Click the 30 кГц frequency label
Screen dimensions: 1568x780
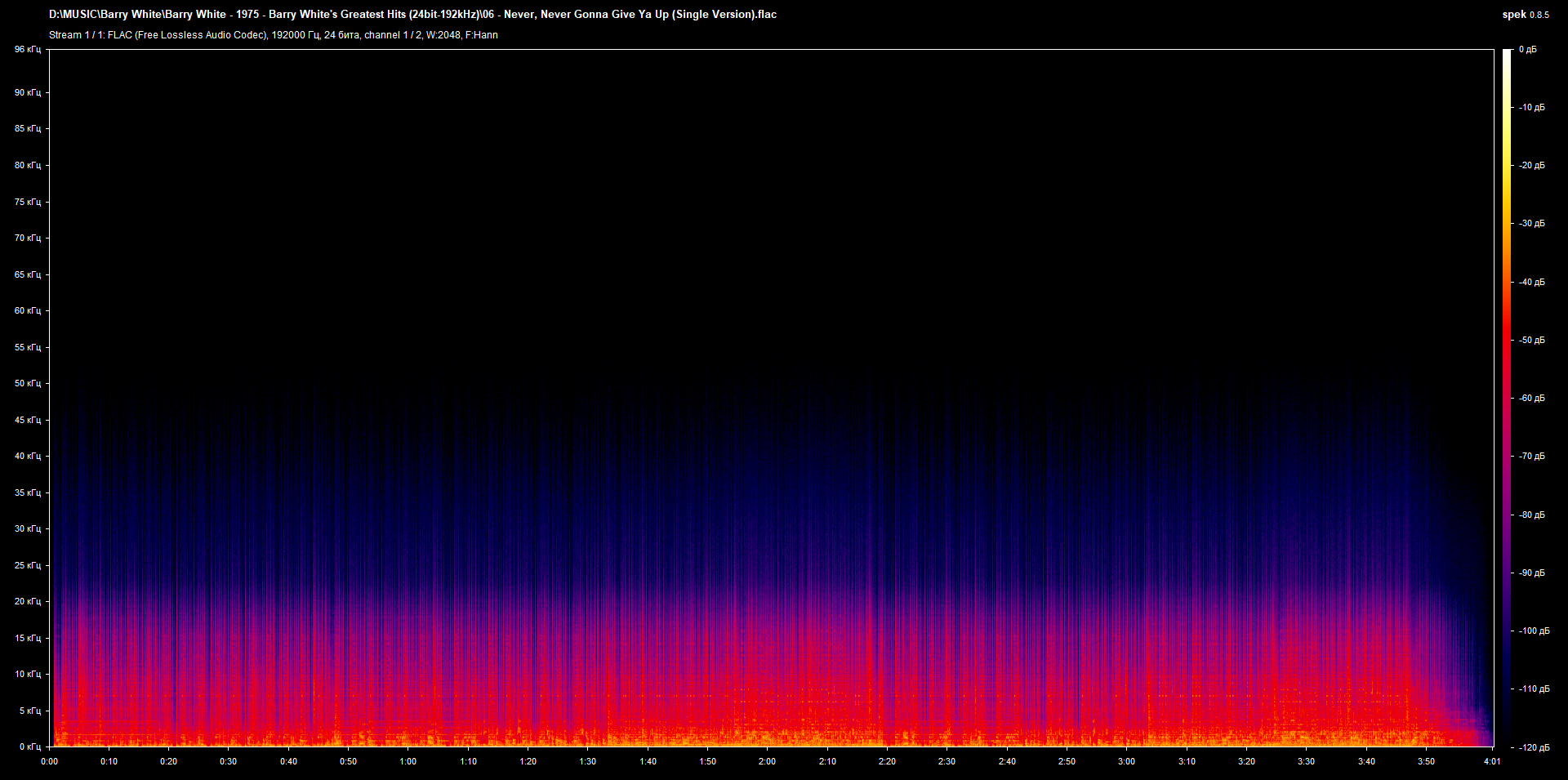tap(28, 528)
